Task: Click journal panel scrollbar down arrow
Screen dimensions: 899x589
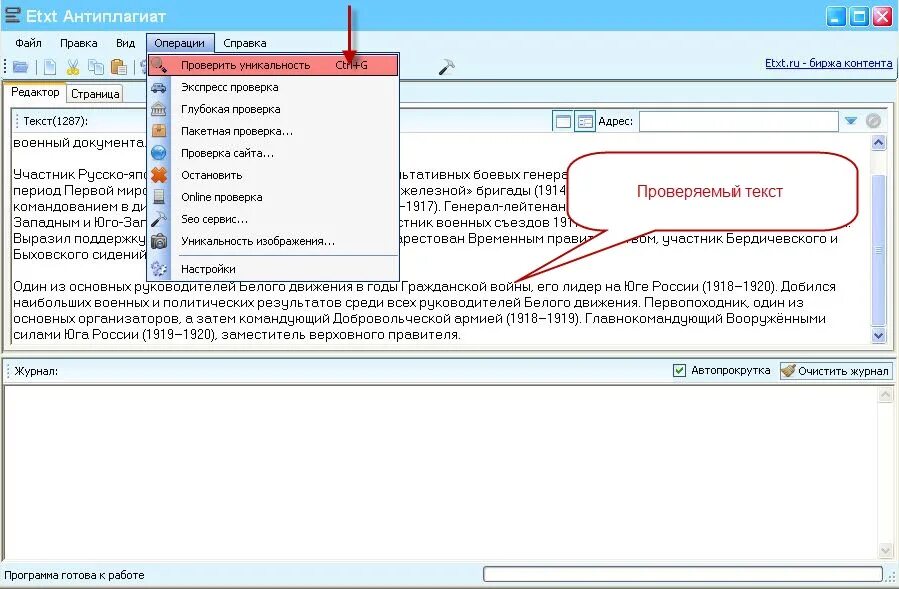Action: 885,551
